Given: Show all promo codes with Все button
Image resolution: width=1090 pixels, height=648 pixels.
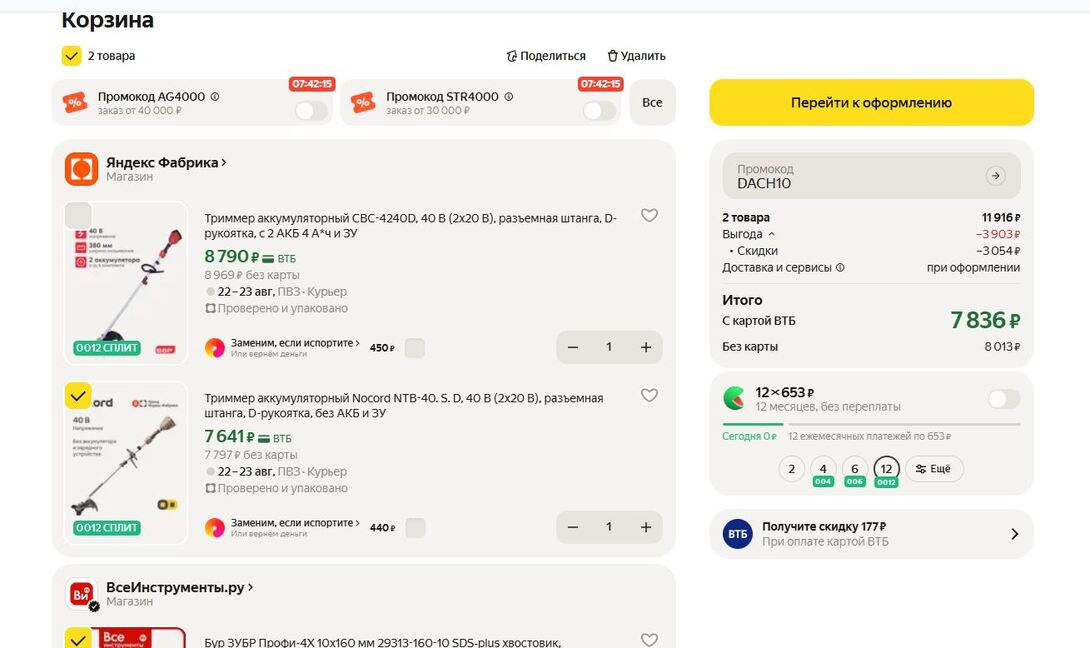Looking at the screenshot, I should point(652,102).
